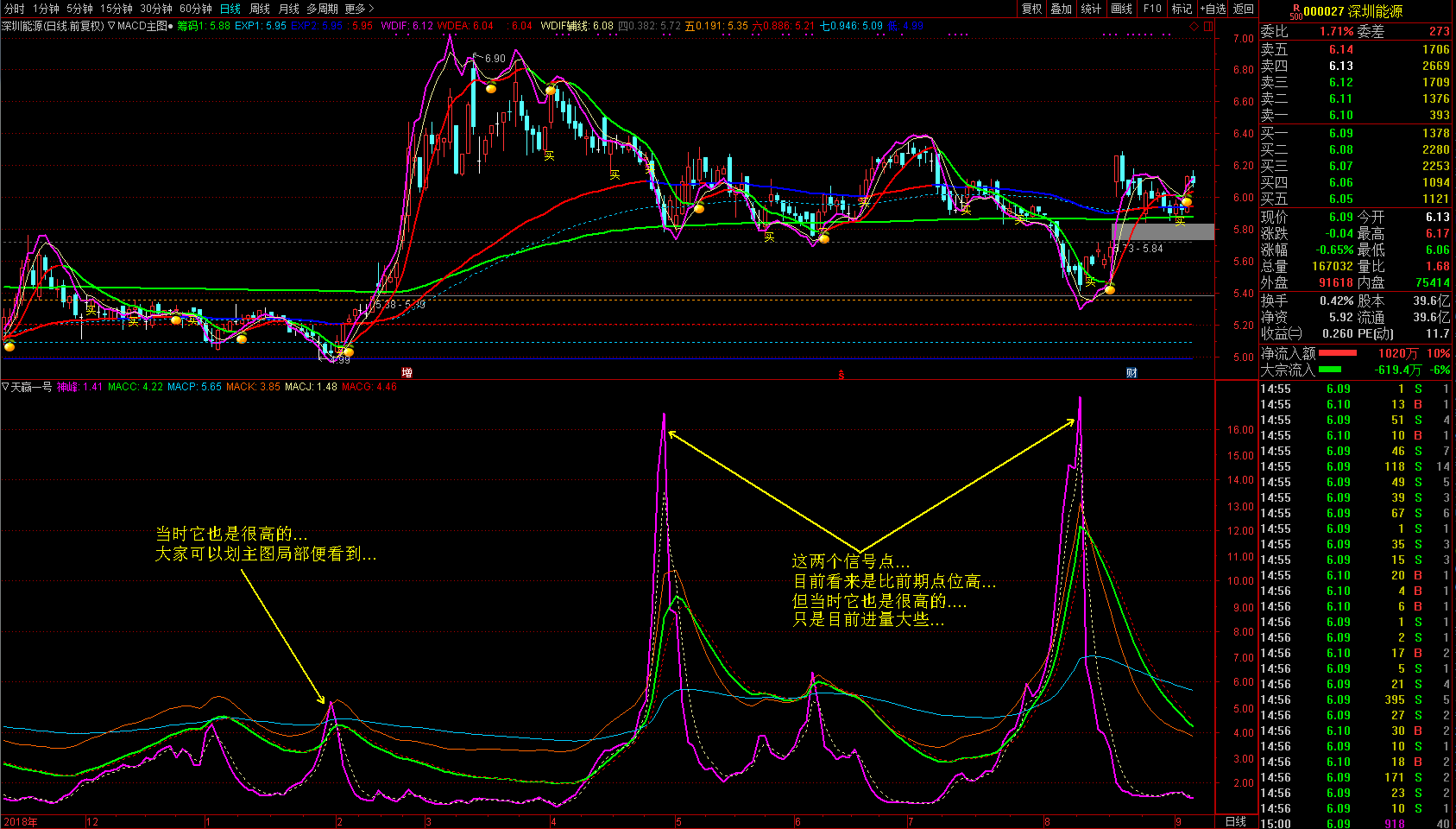Click the red diamond icon above the price chart
Viewport: 1456px width, 829px height.
1194,26
